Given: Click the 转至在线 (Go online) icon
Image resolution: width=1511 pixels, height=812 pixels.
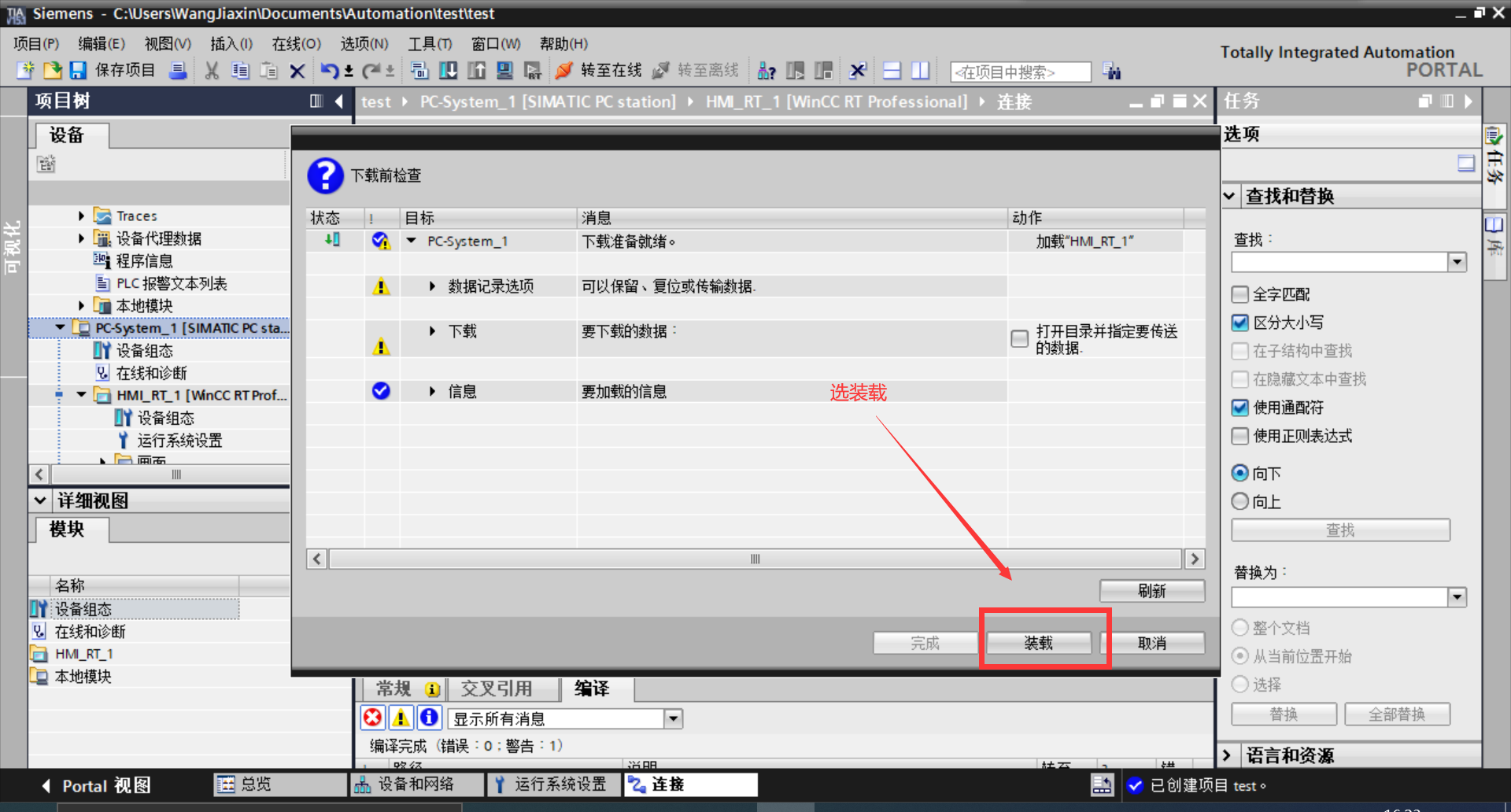Looking at the screenshot, I should click(563, 71).
